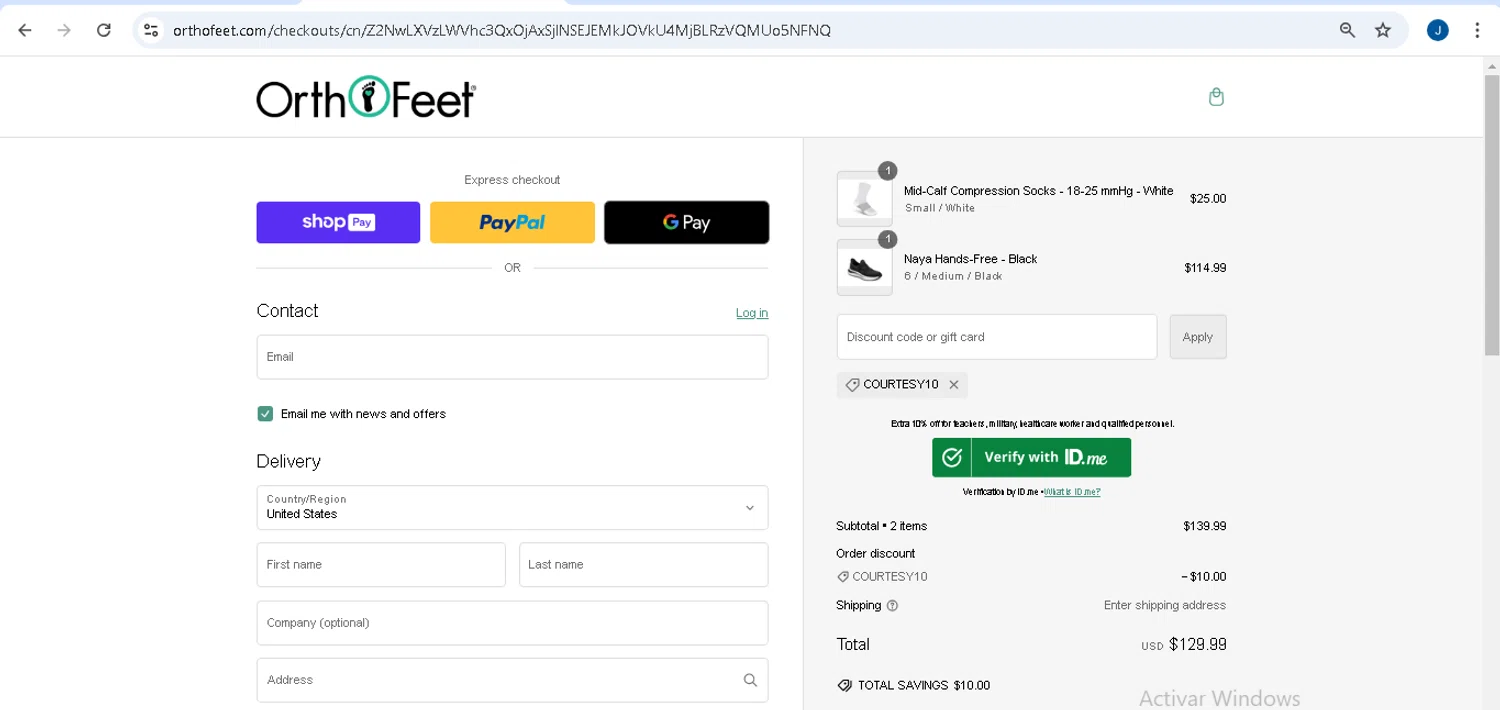The width and height of the screenshot is (1500, 710).
Task: Click Apply discount button
Action: [x=1198, y=337]
